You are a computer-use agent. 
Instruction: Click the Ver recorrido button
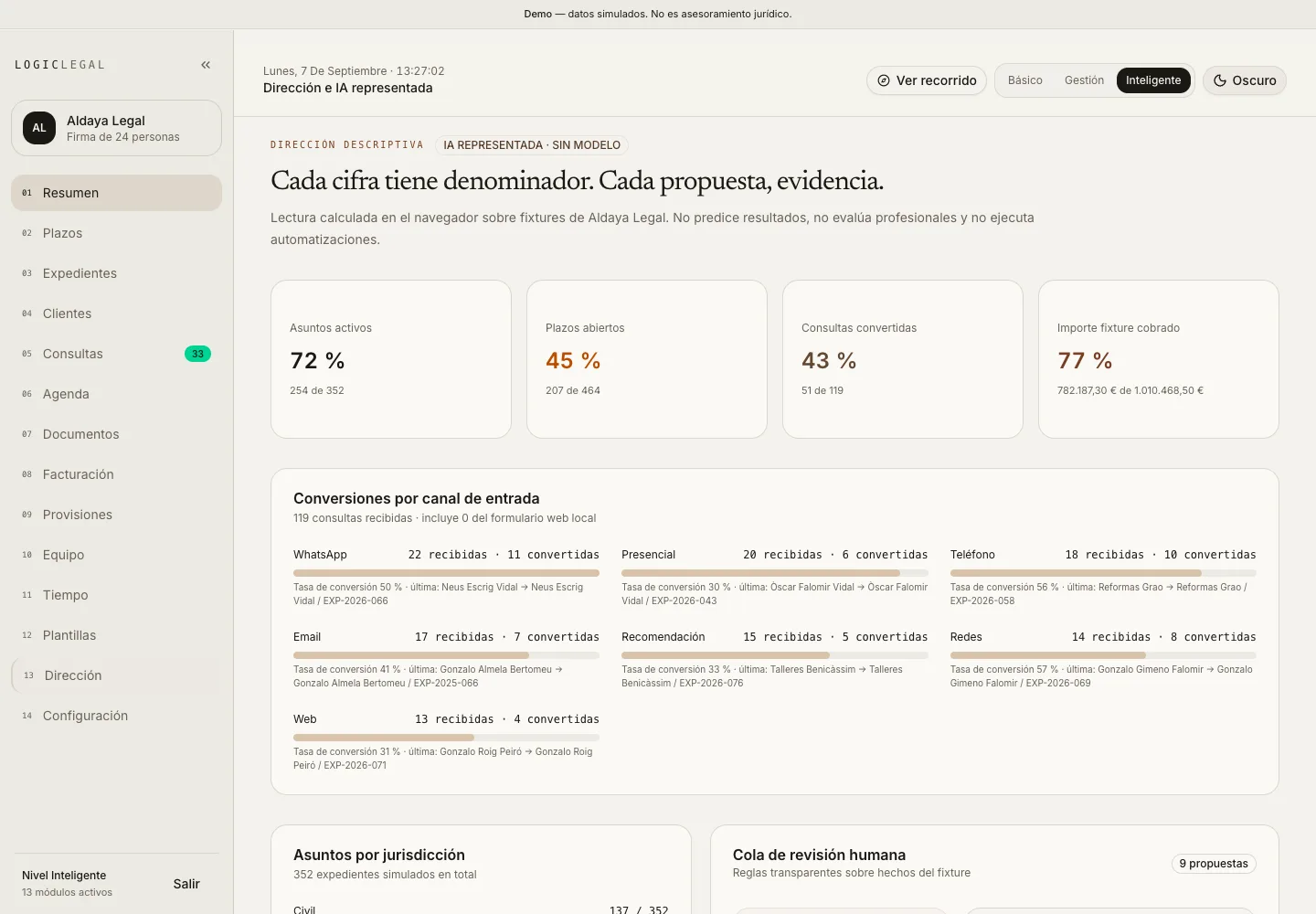927,80
